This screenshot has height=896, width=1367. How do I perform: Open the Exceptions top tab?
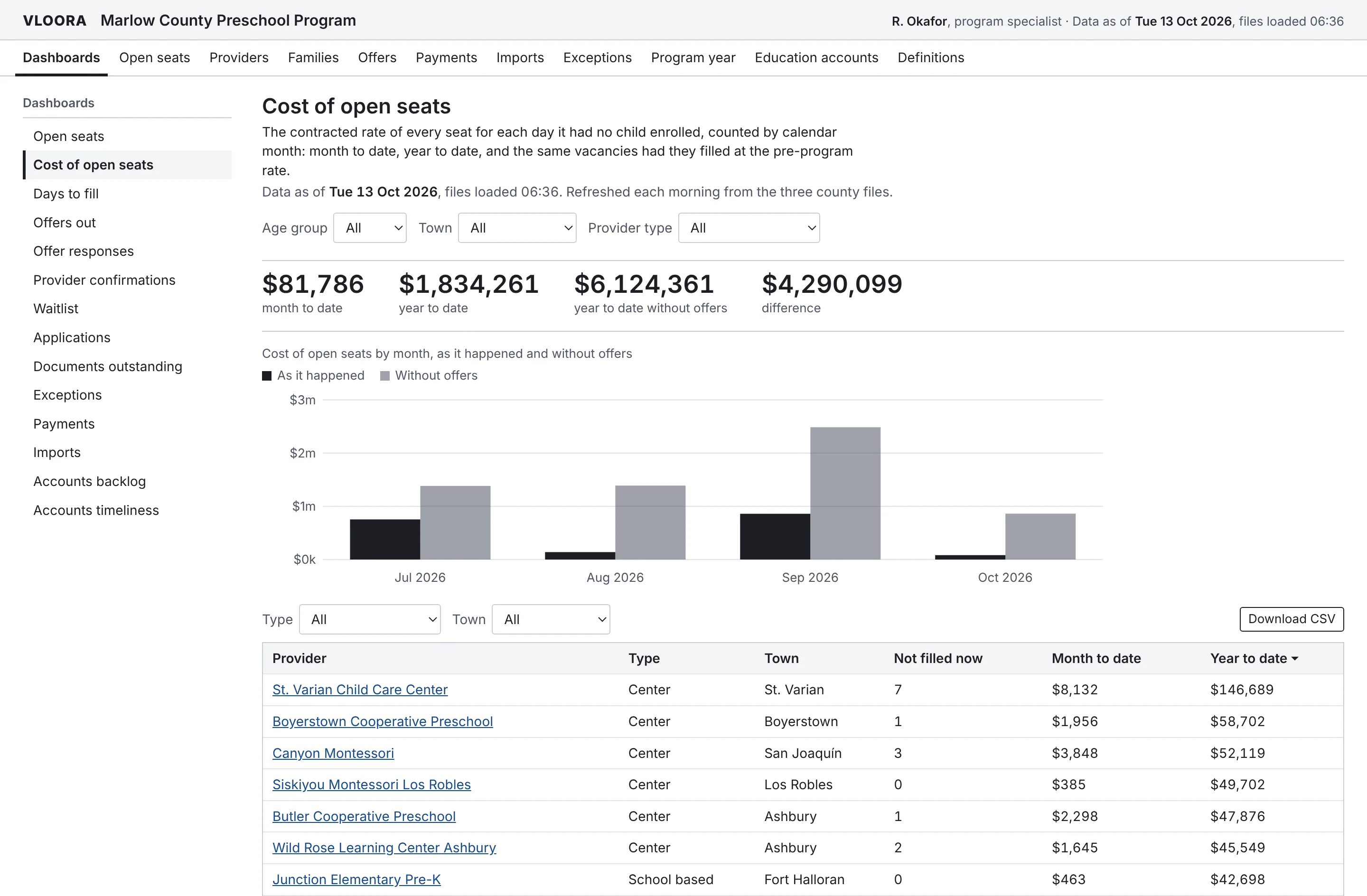(597, 57)
